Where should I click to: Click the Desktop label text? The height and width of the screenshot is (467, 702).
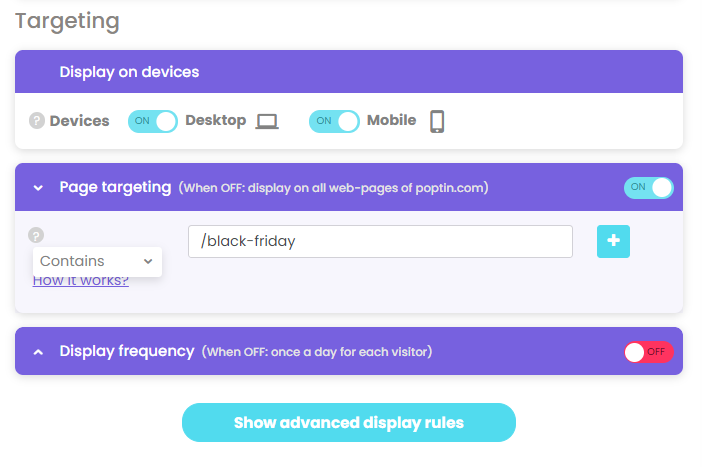tap(215, 120)
